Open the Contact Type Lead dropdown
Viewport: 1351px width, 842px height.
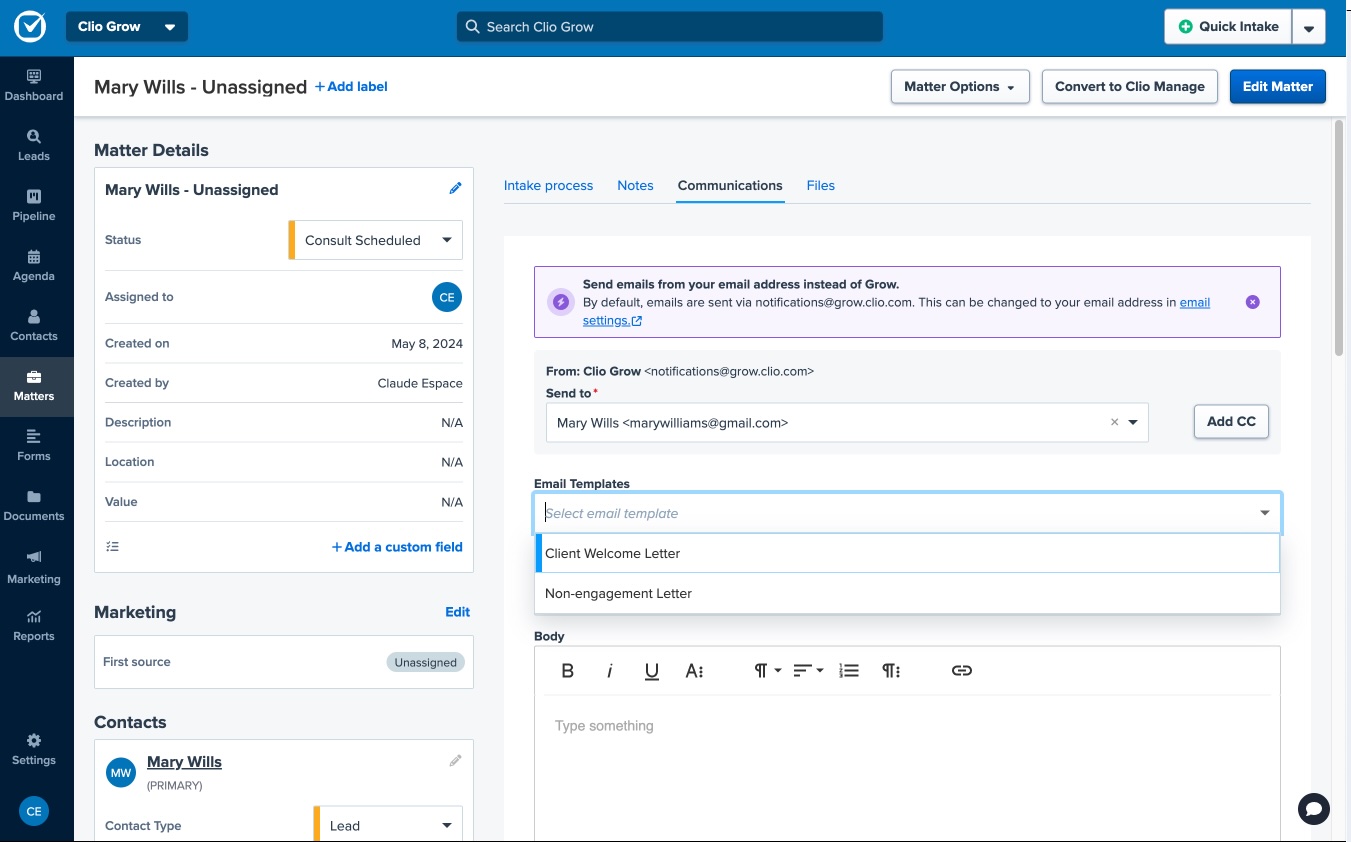(389, 826)
